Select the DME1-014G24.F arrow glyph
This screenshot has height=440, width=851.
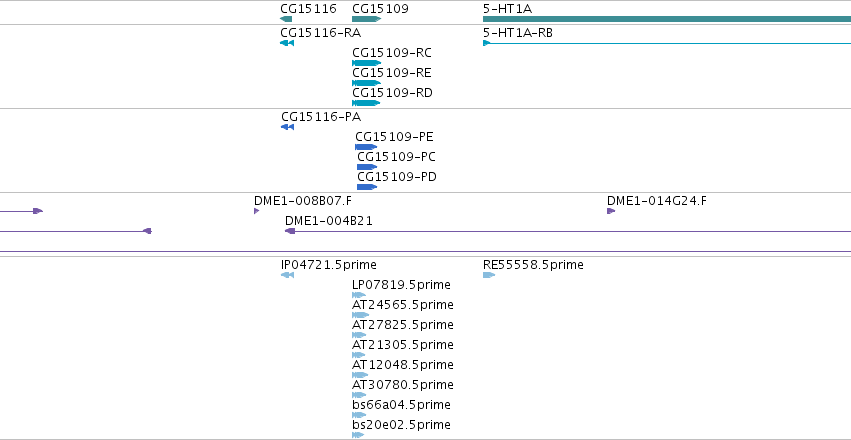coord(611,211)
